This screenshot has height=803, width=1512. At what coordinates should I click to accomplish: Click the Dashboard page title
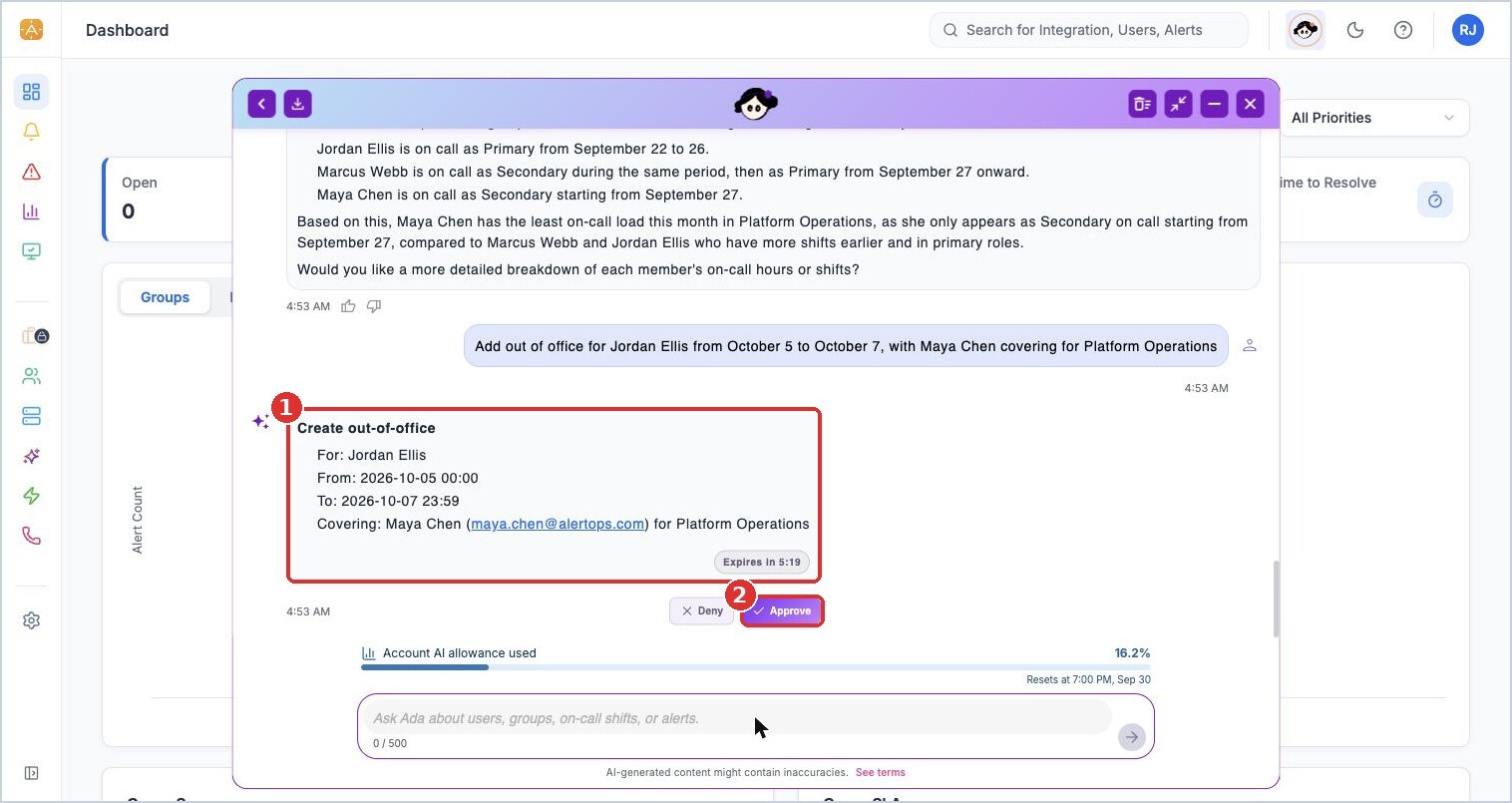128,30
